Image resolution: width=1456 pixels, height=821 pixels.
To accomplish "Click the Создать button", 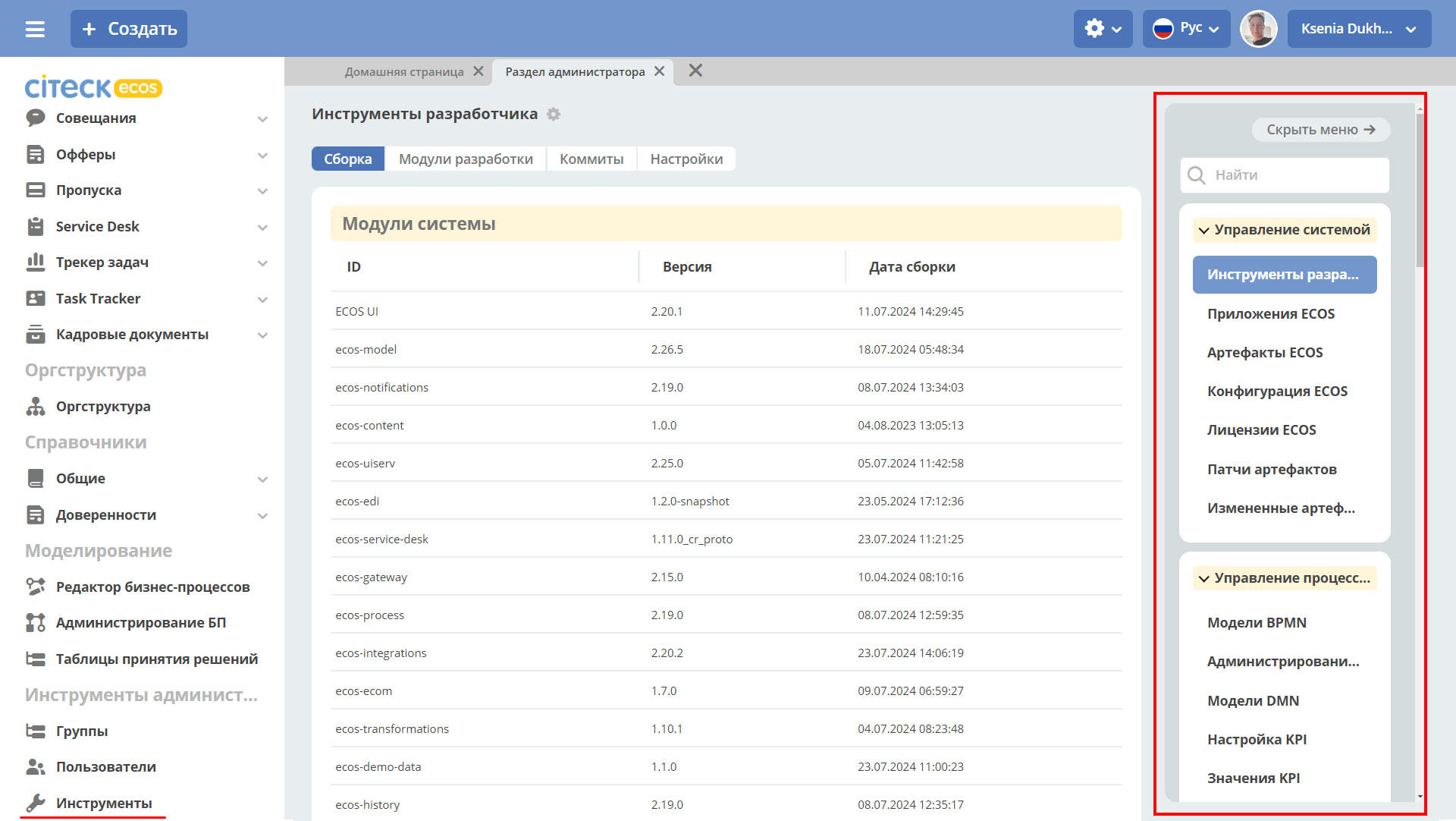I will click(129, 29).
